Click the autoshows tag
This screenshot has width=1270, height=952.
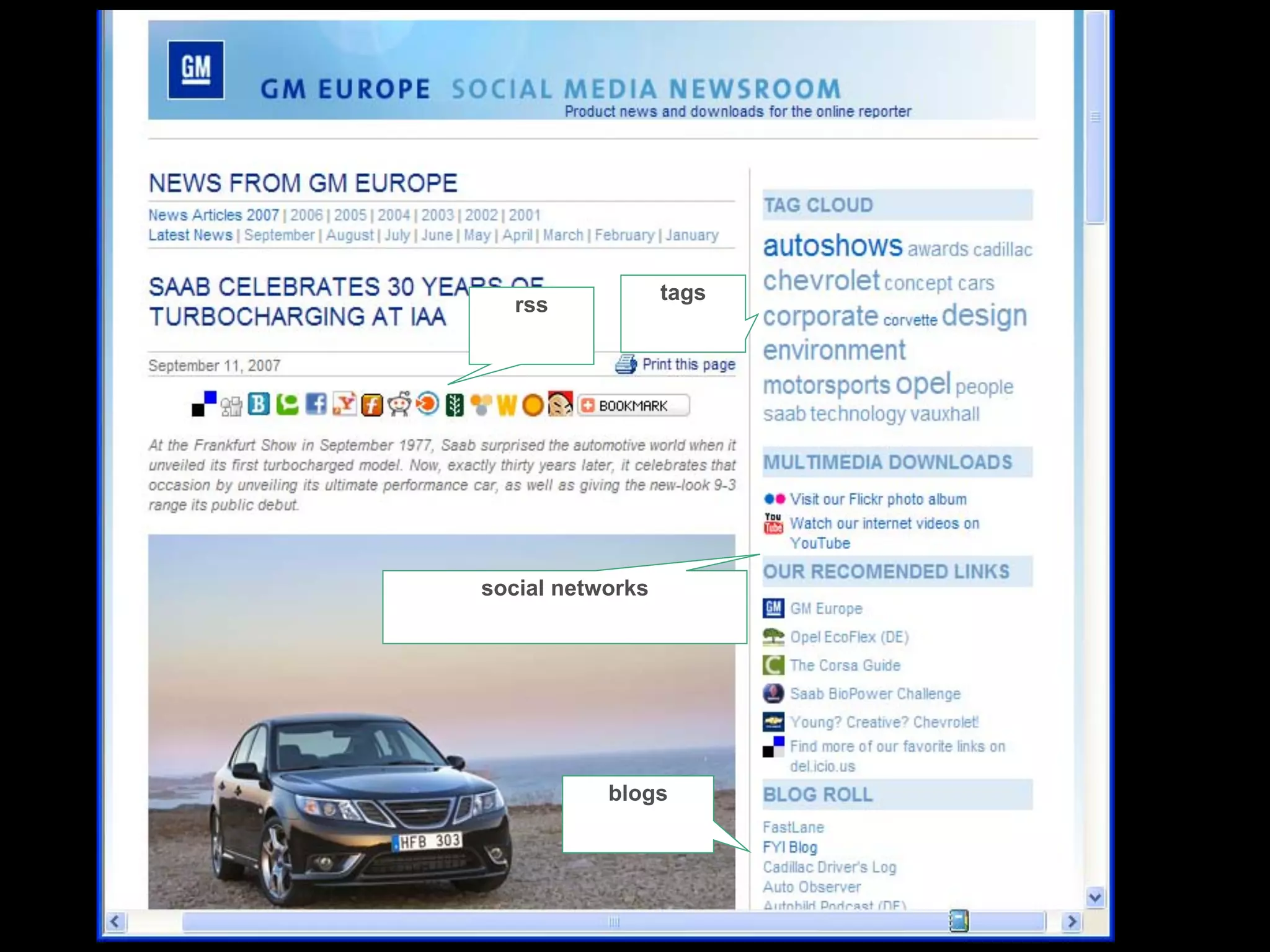pyautogui.click(x=832, y=246)
